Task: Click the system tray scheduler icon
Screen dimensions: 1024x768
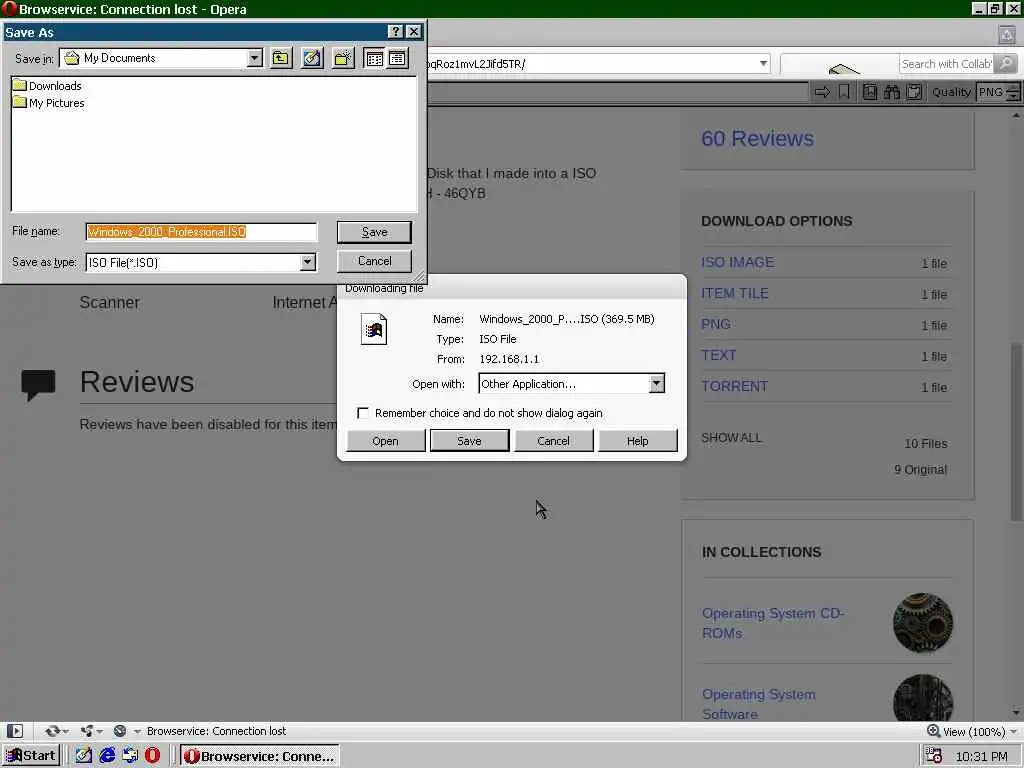Action: click(933, 756)
